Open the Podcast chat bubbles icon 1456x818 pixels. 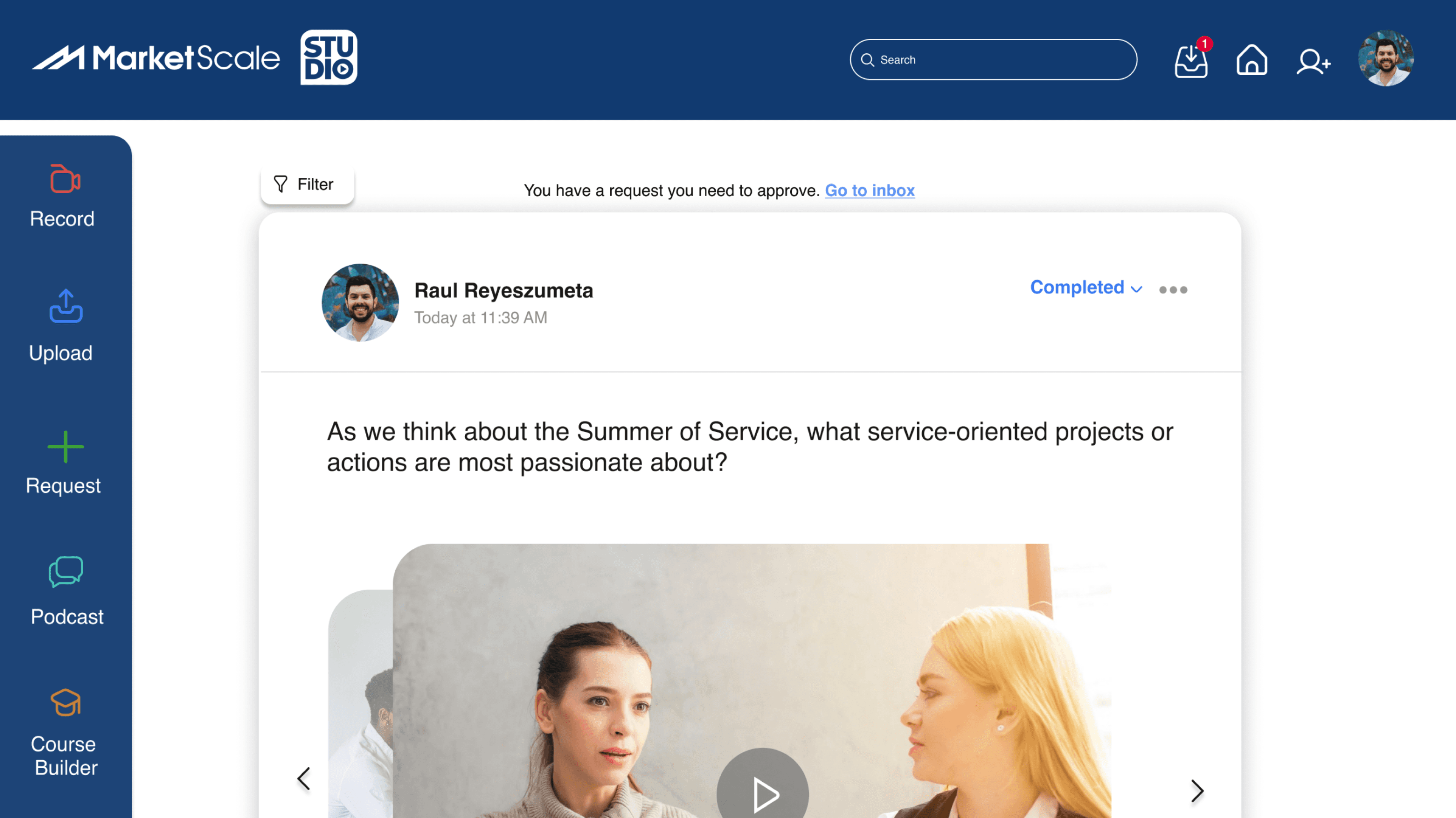point(65,572)
